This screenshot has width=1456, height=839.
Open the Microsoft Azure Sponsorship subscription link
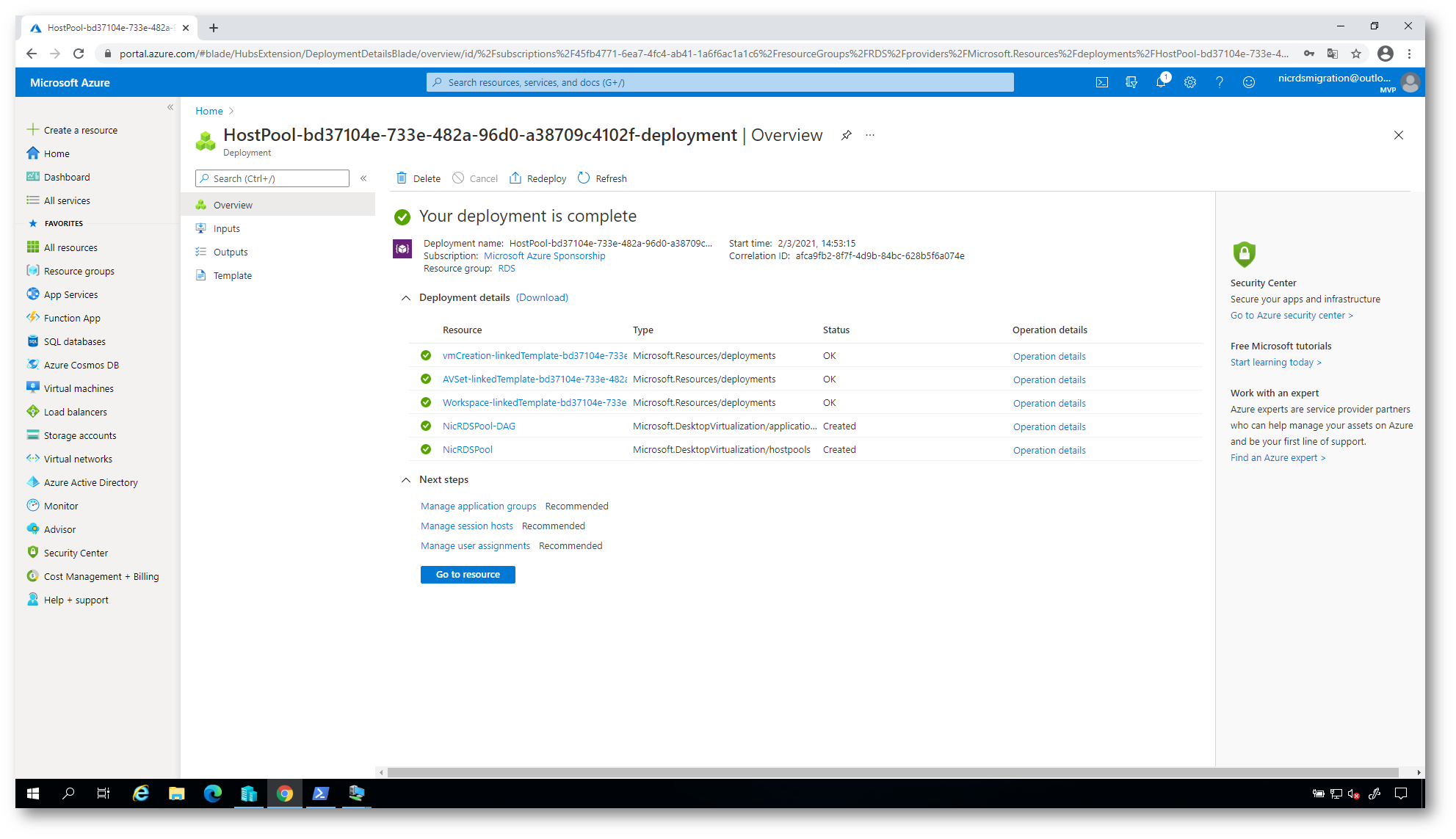coord(545,256)
